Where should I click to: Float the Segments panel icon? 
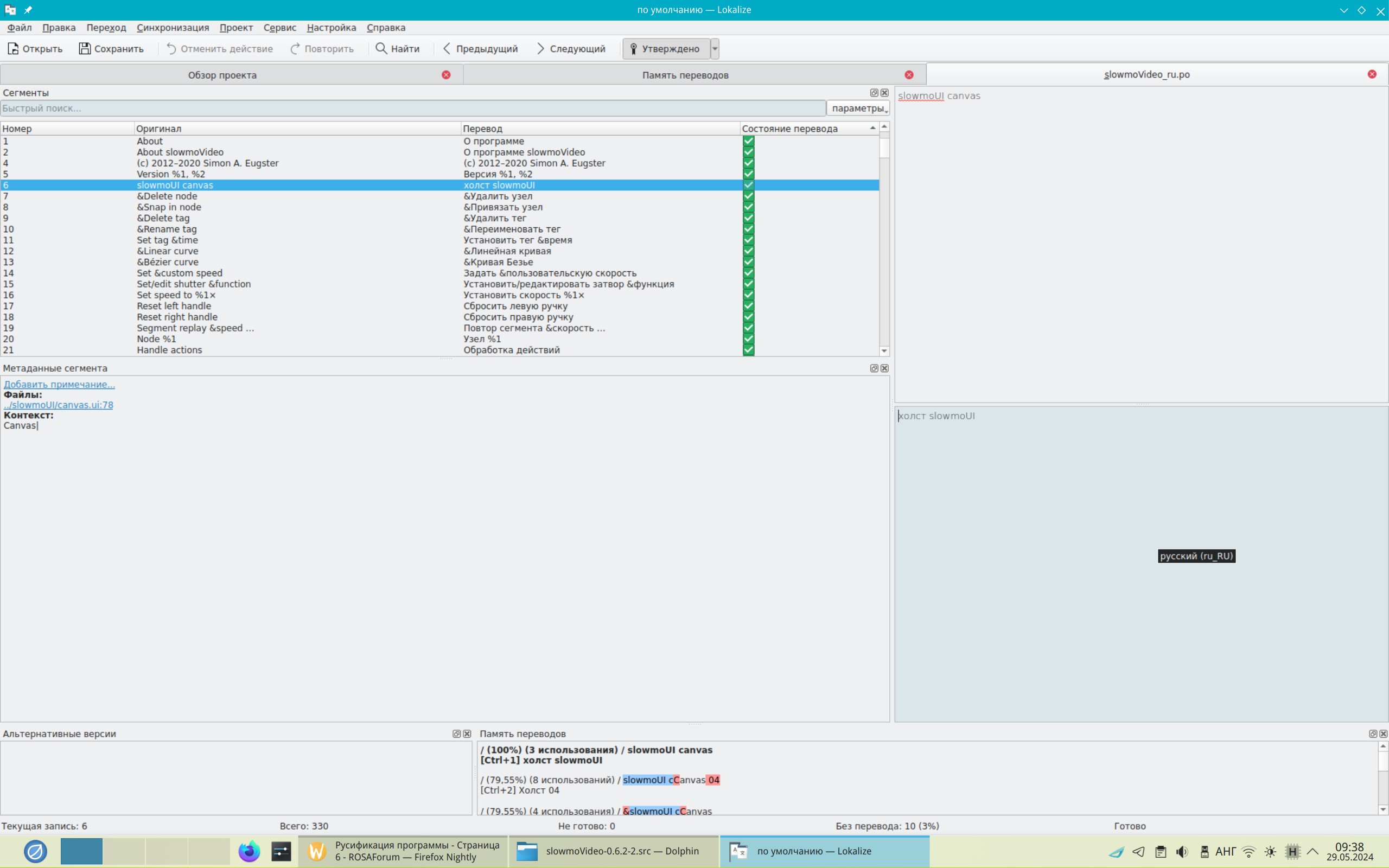pyautogui.click(x=874, y=93)
